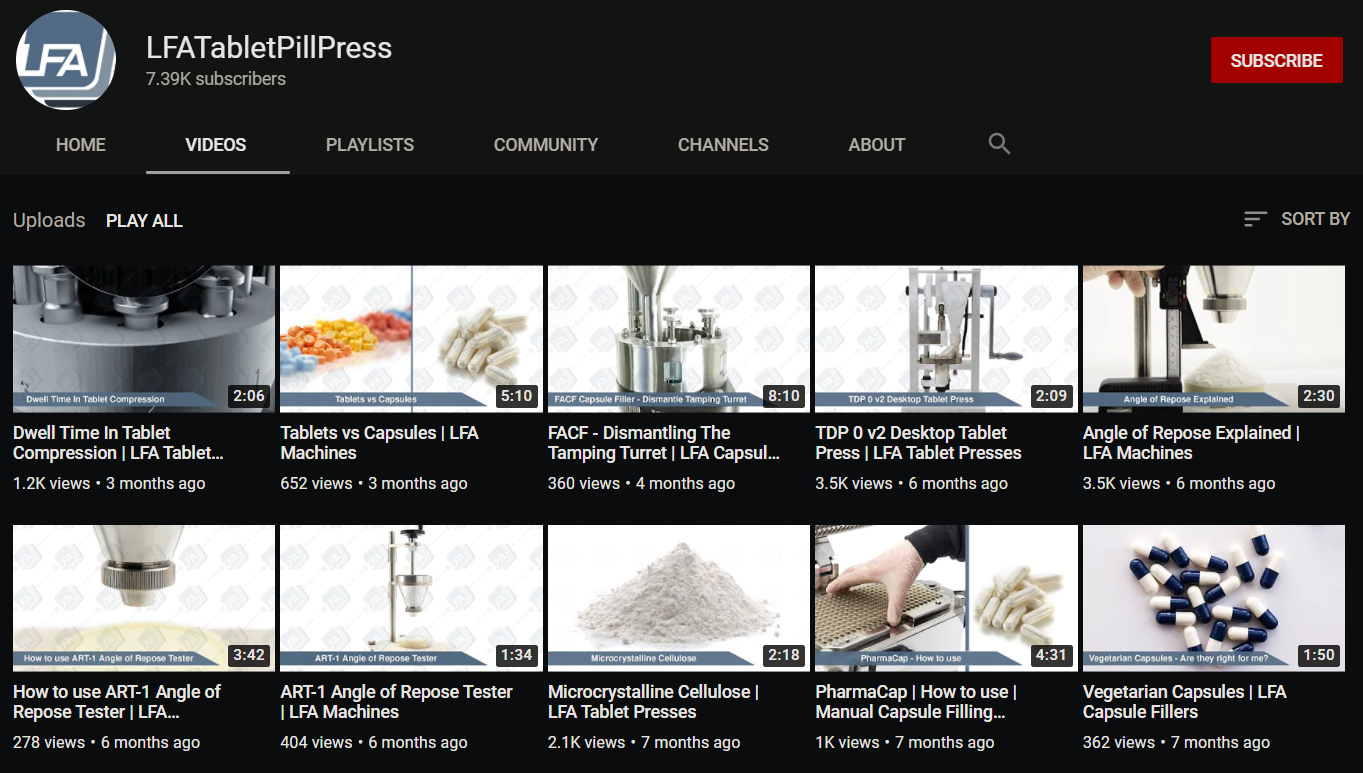The image size is (1363, 773).
Task: Open How to use ART-1 thumbnail
Action: tap(144, 598)
